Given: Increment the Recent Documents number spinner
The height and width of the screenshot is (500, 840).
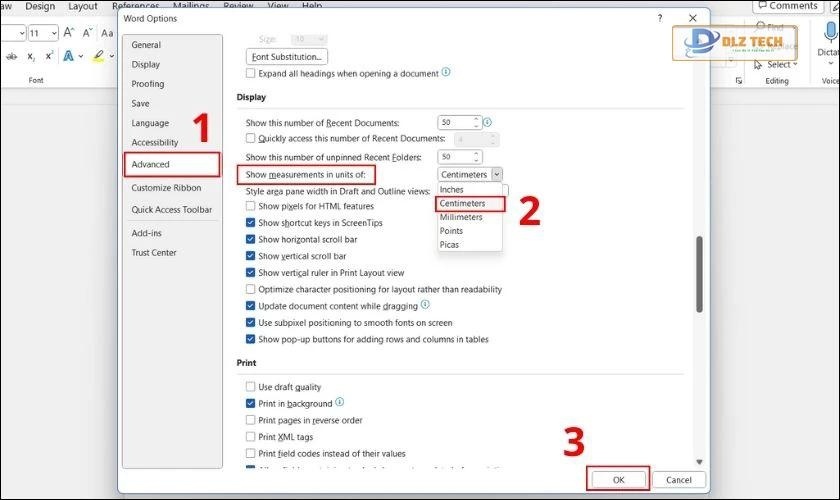Looking at the screenshot, I should (476, 119).
